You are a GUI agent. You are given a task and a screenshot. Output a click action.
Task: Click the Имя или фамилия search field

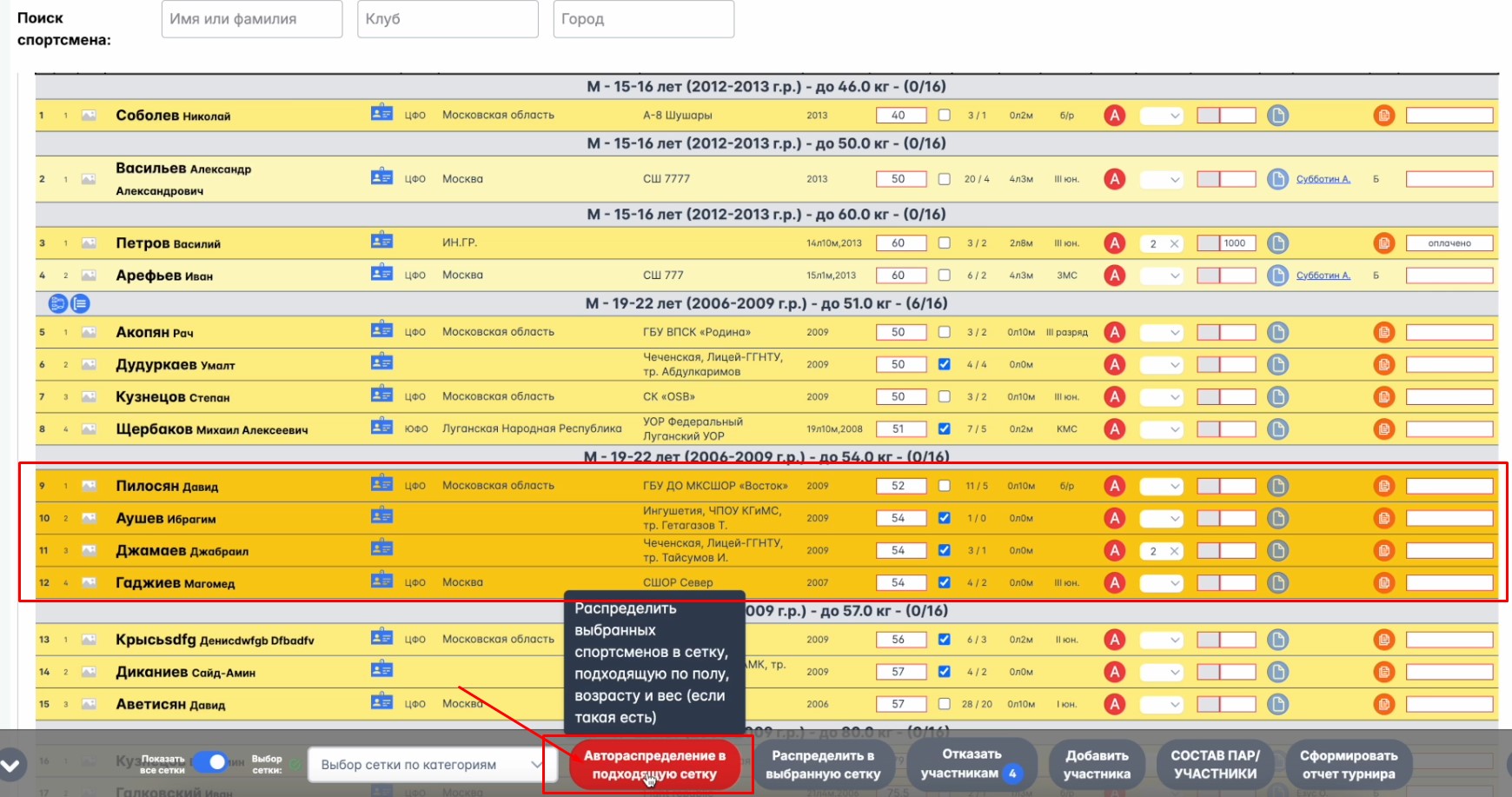(x=250, y=19)
